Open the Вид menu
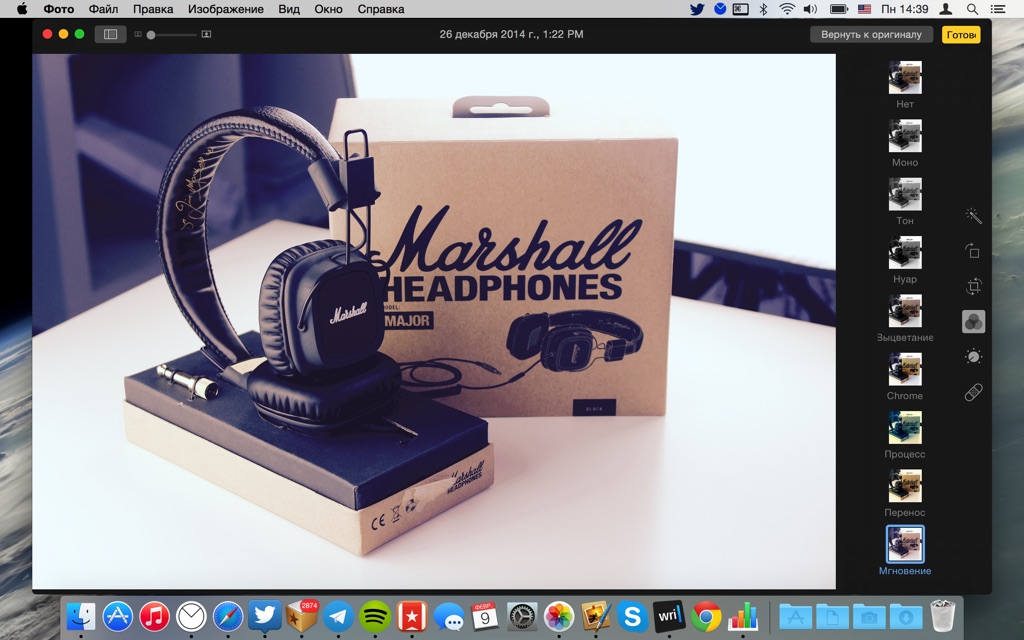The width and height of the screenshot is (1024, 640). 289,9
